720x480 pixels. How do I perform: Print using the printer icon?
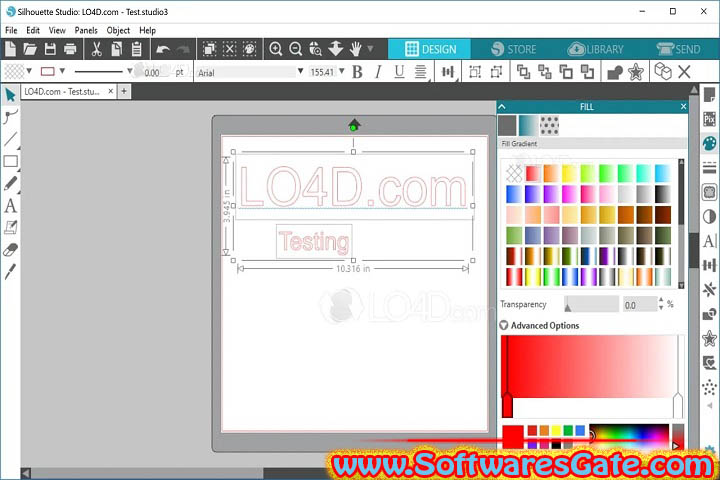click(70, 49)
